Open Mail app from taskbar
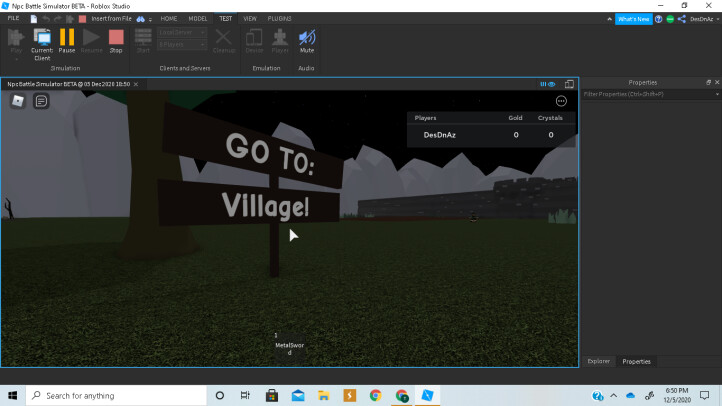This screenshot has height=406, width=722. (298, 395)
